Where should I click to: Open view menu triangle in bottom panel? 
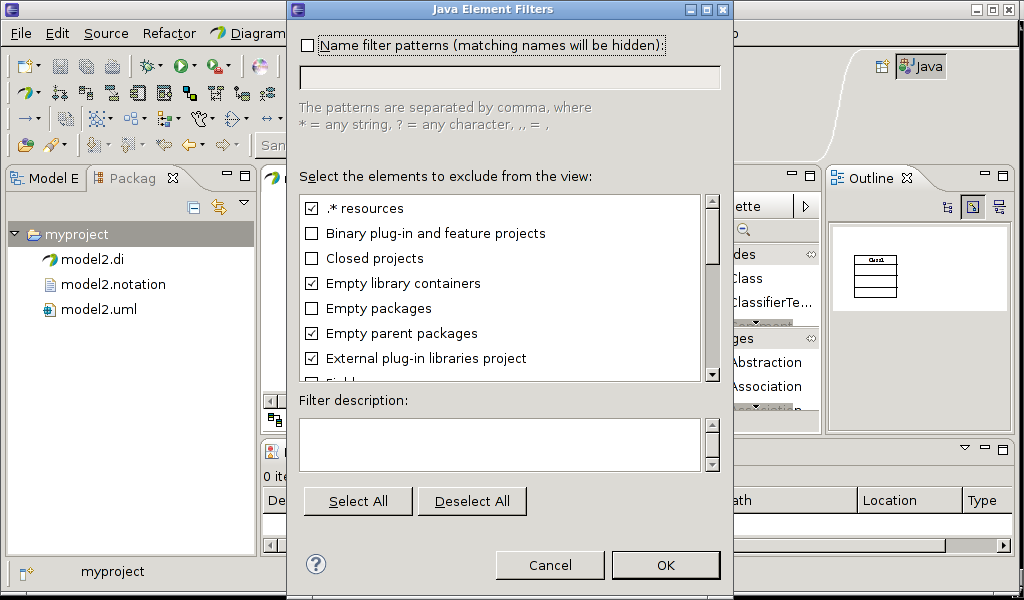965,448
